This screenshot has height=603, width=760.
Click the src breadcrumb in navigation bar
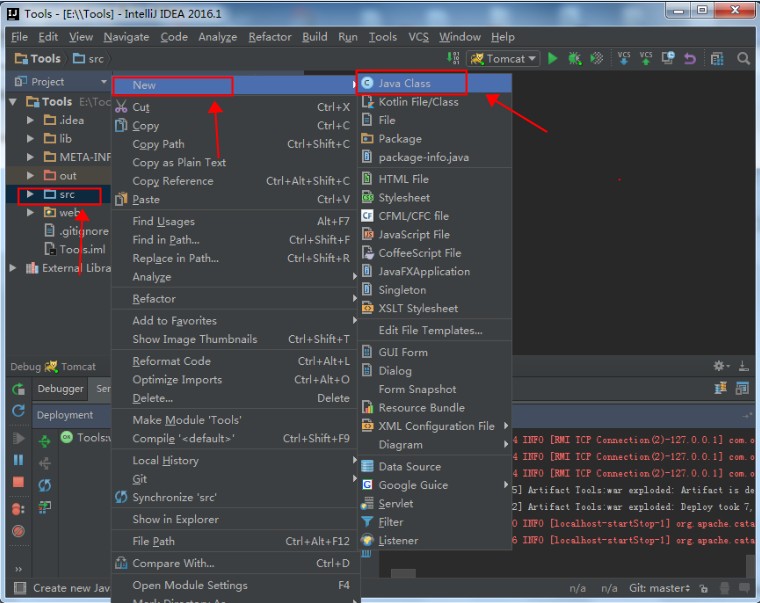point(88,59)
